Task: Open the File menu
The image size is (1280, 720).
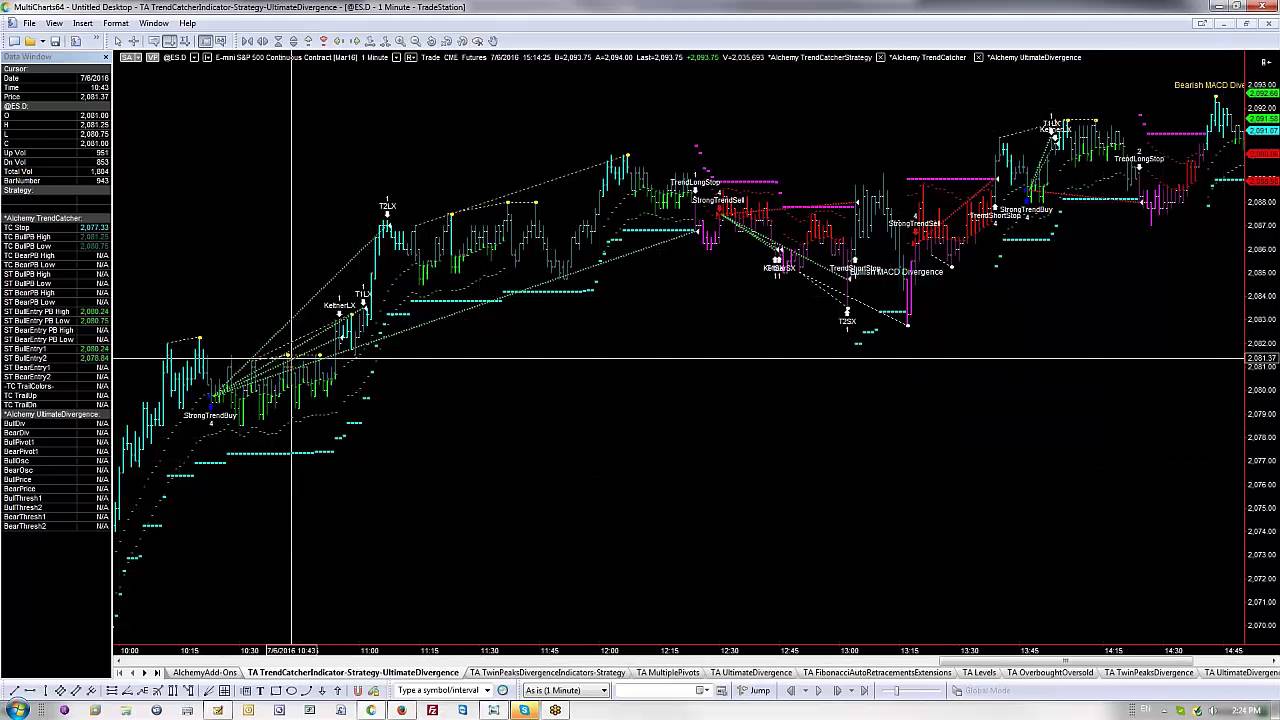Action: (29, 23)
